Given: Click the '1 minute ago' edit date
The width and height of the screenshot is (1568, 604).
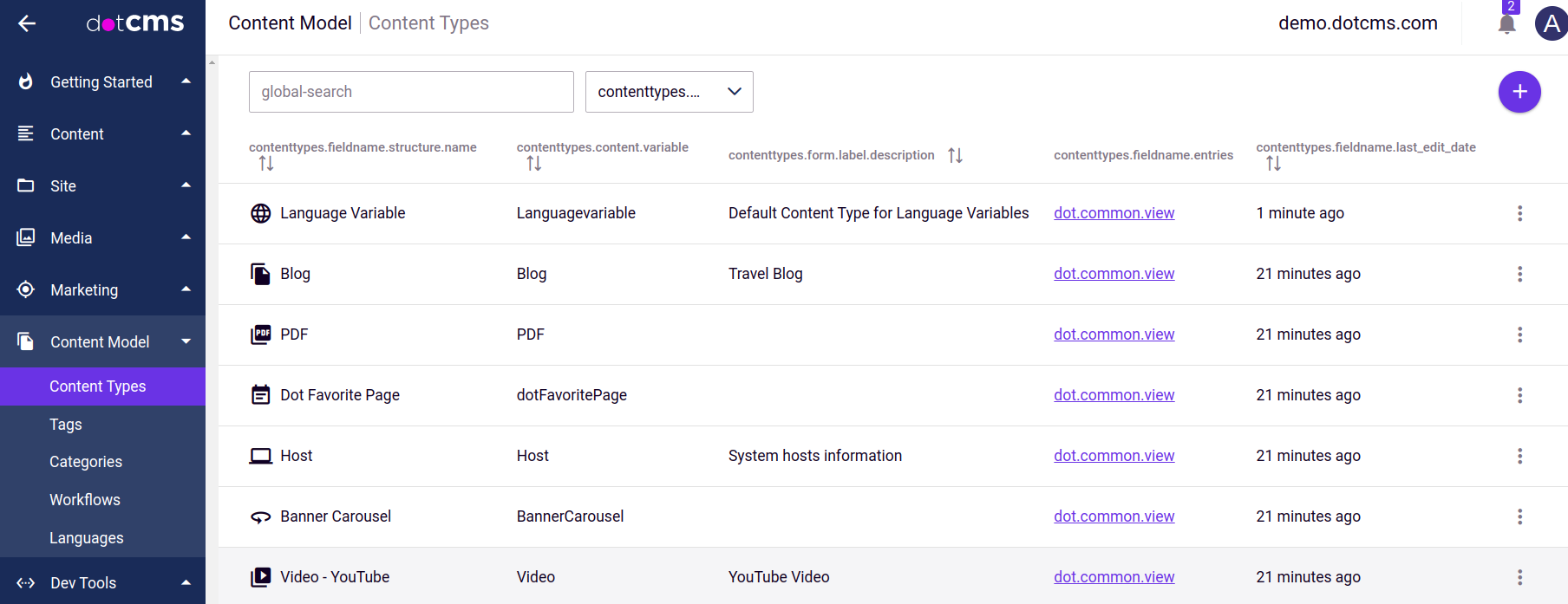Looking at the screenshot, I should tap(1300, 213).
